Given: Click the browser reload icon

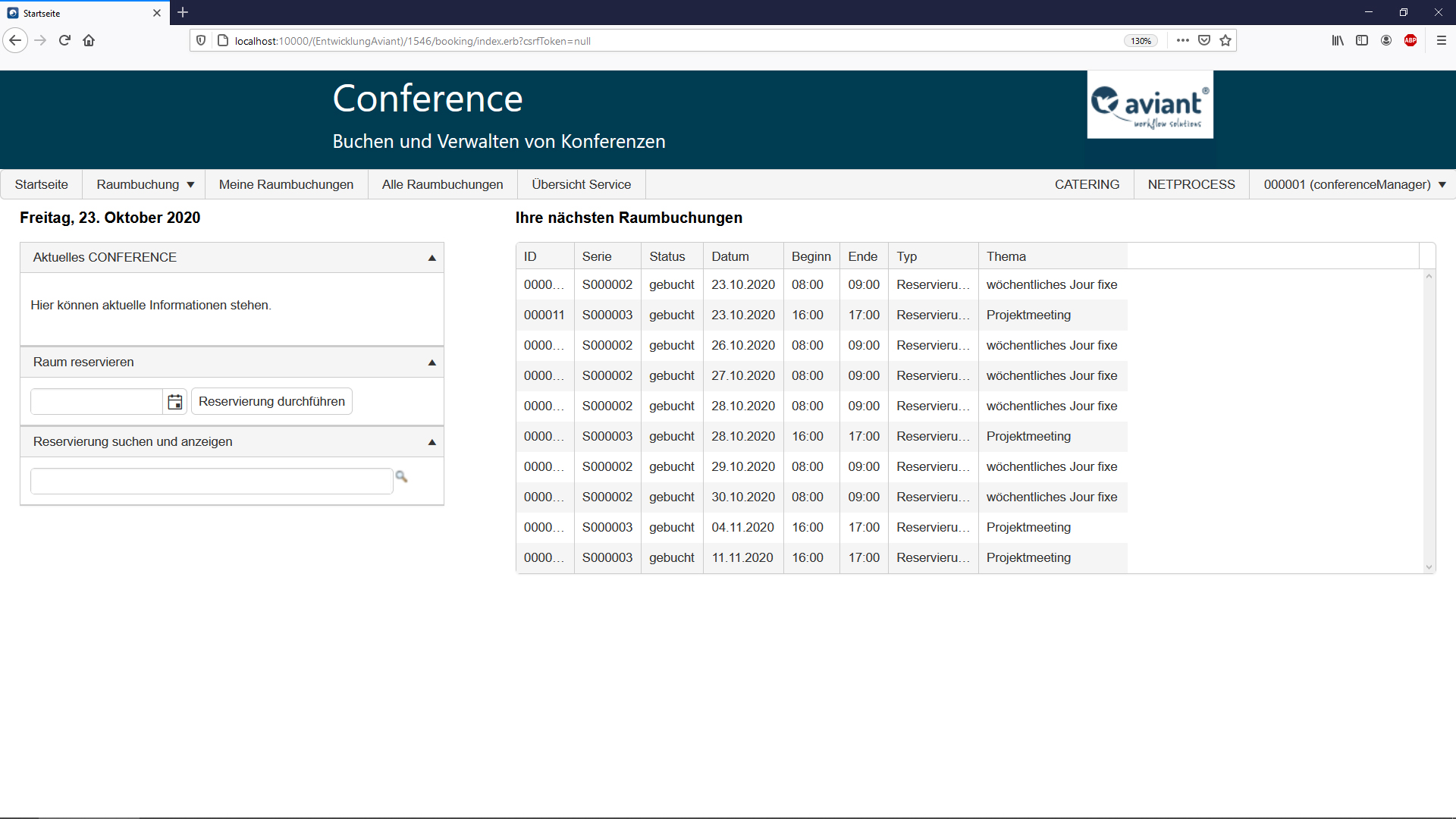Looking at the screenshot, I should tap(64, 40).
